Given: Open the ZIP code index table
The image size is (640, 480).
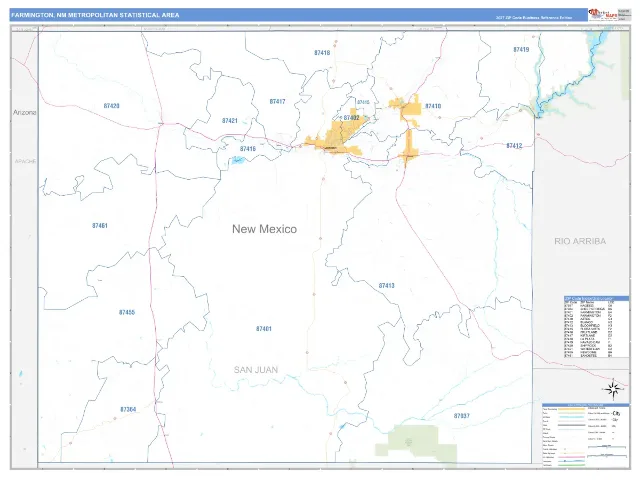Looking at the screenshot, I should (596, 327).
